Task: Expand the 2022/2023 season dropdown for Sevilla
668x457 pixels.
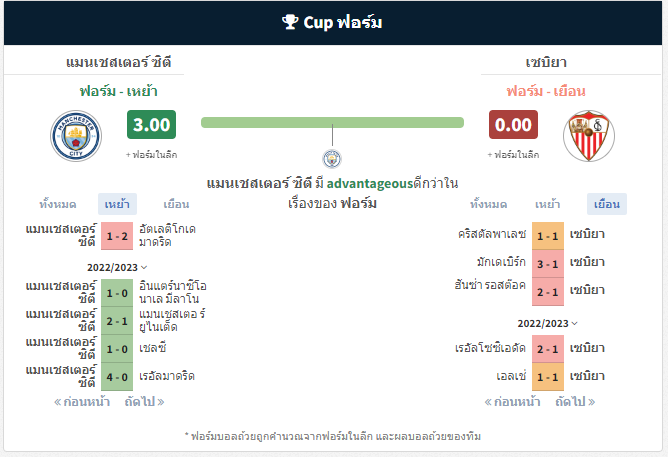Action: [x=547, y=323]
